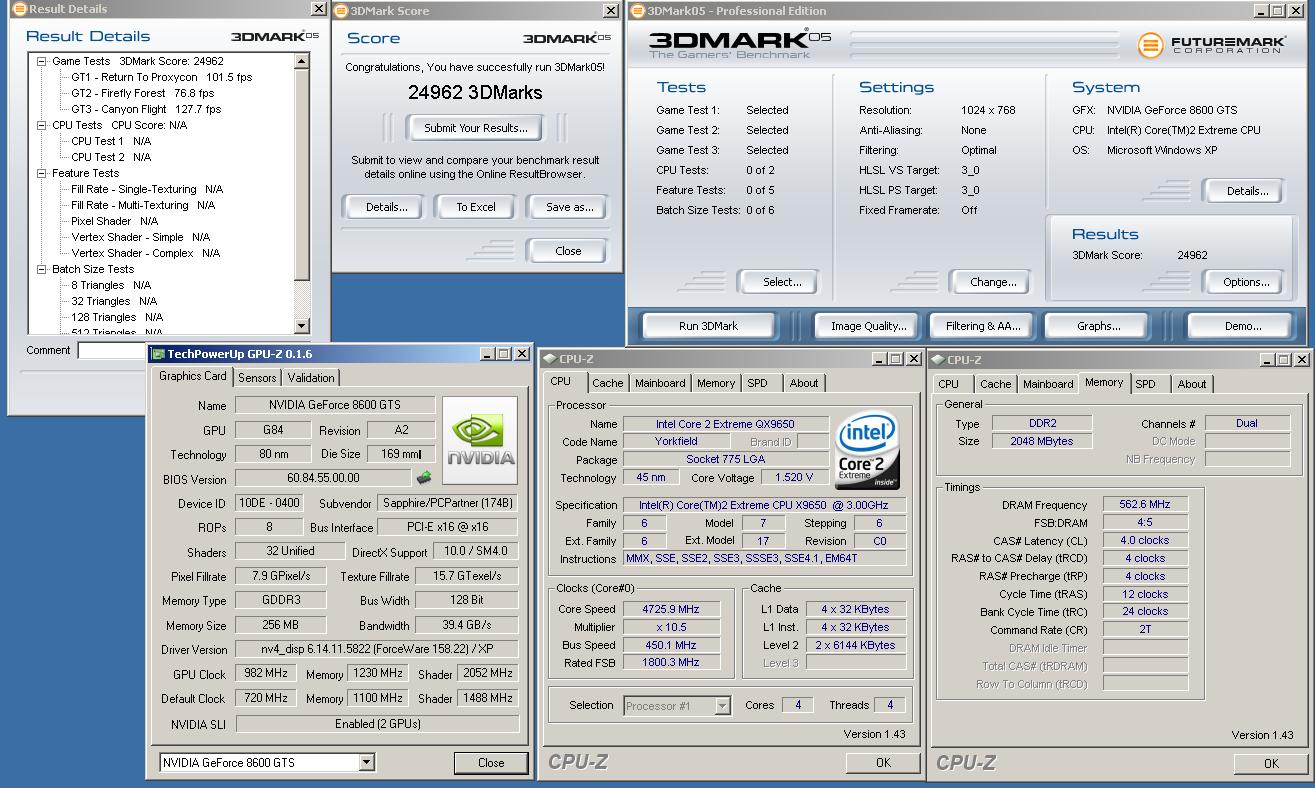Click the Result Details scrollbar up arrow
This screenshot has height=788, width=1315.
tap(302, 61)
